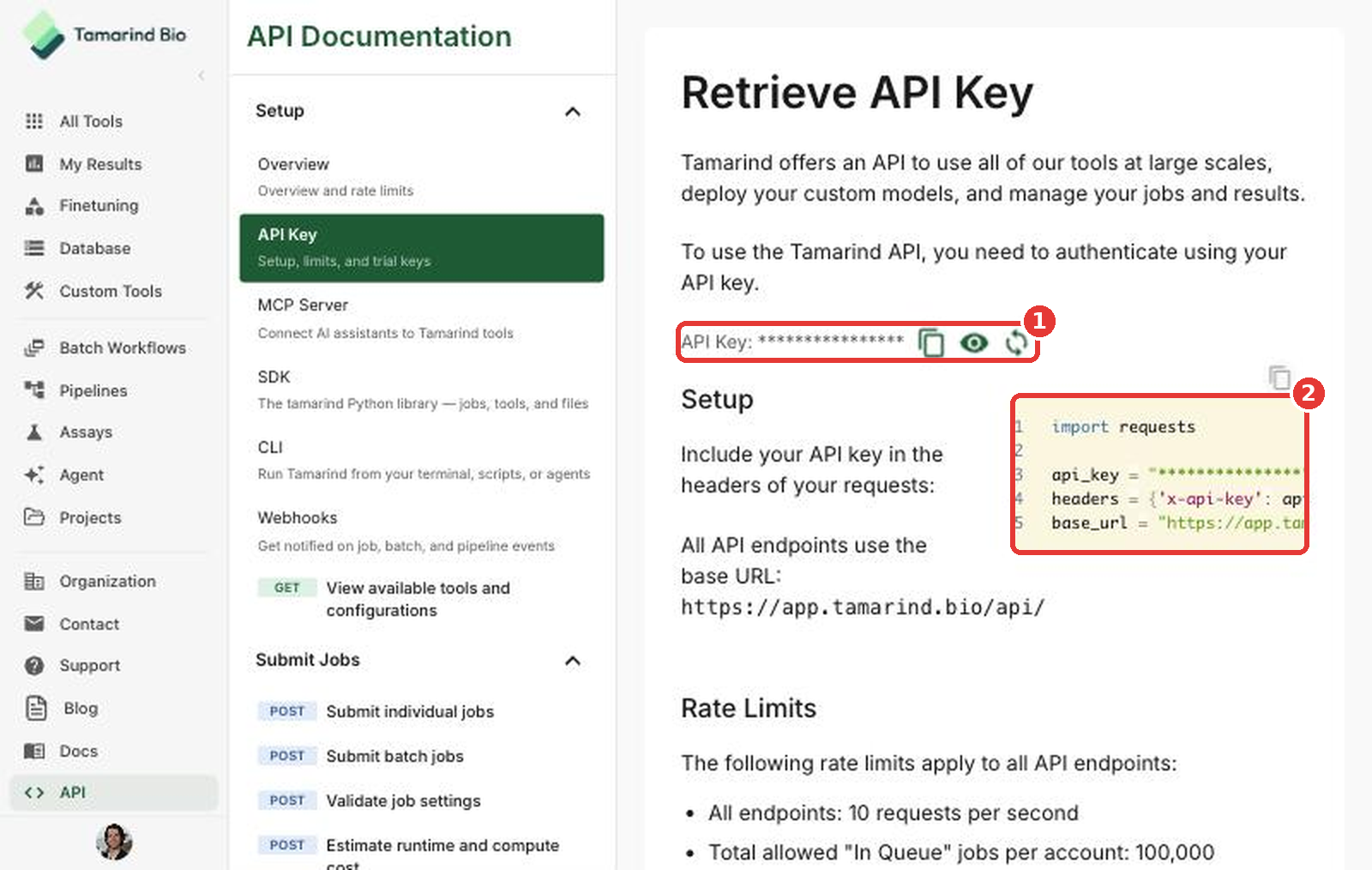1372x870 pixels.
Task: Click the 'import requests' code line
Action: click(x=1122, y=426)
